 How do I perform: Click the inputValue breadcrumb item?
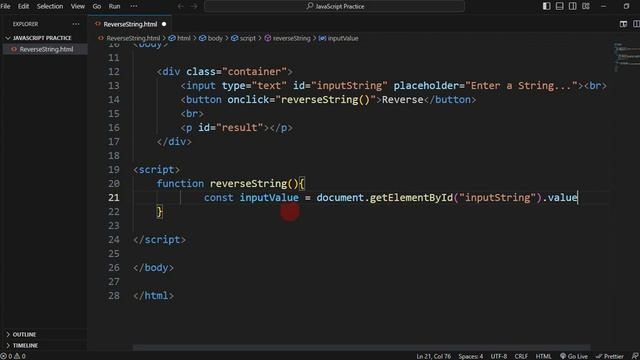coord(343,38)
